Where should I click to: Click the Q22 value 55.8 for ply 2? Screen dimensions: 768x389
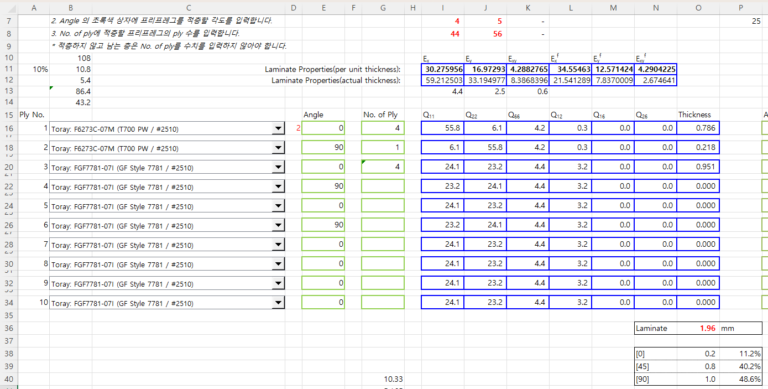(485, 147)
